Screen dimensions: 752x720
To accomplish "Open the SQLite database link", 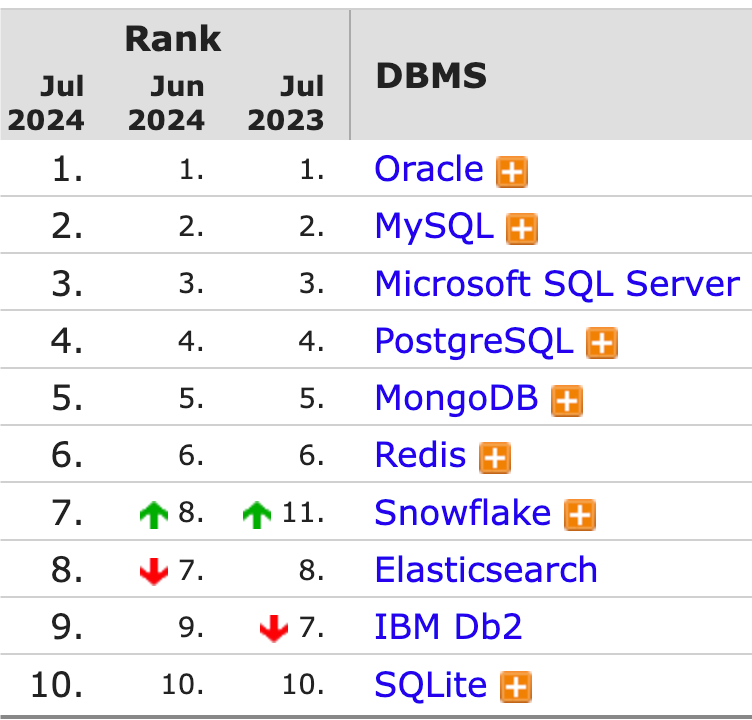I will pyautogui.click(x=430, y=684).
